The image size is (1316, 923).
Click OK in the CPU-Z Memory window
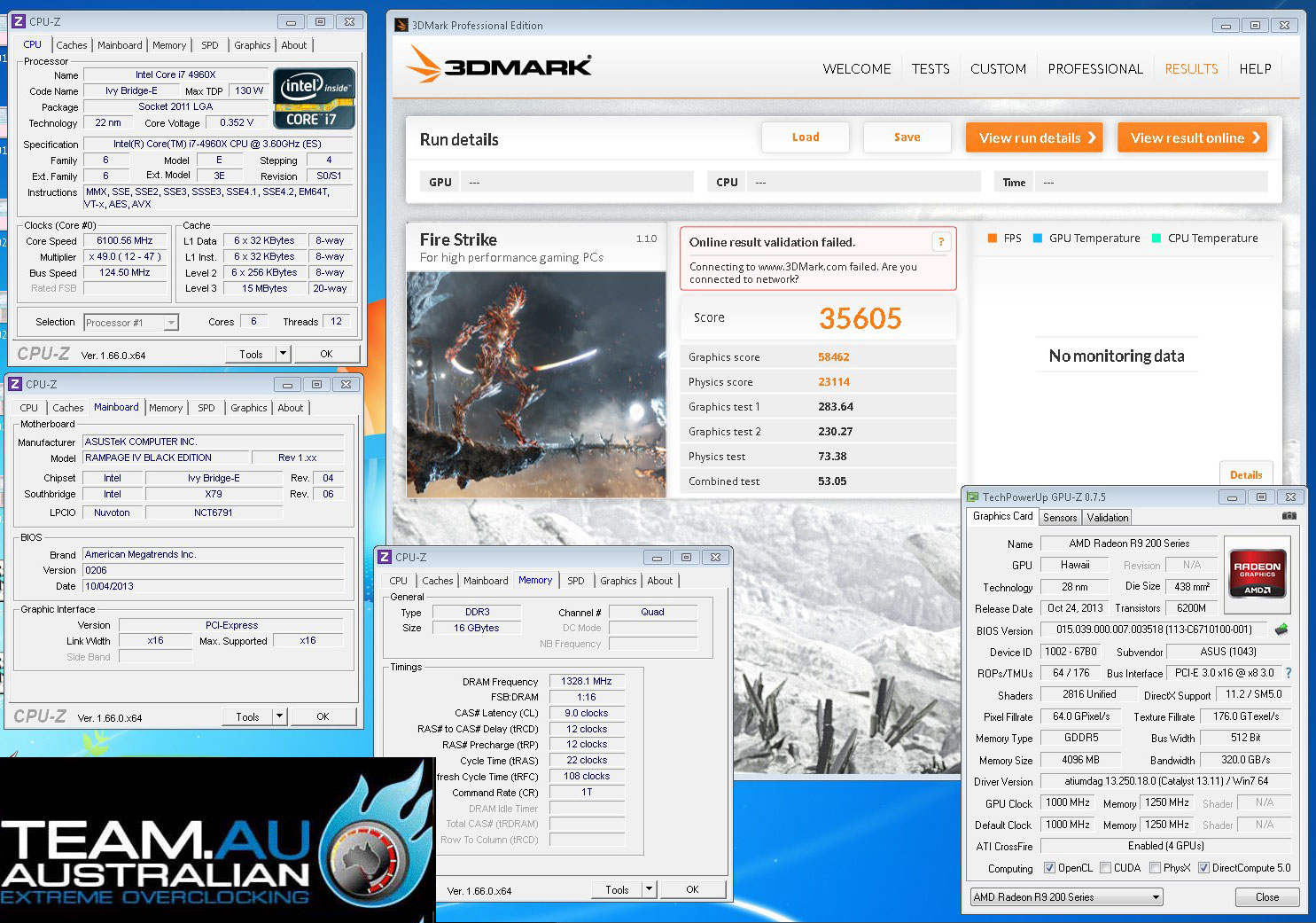pyautogui.click(x=692, y=889)
